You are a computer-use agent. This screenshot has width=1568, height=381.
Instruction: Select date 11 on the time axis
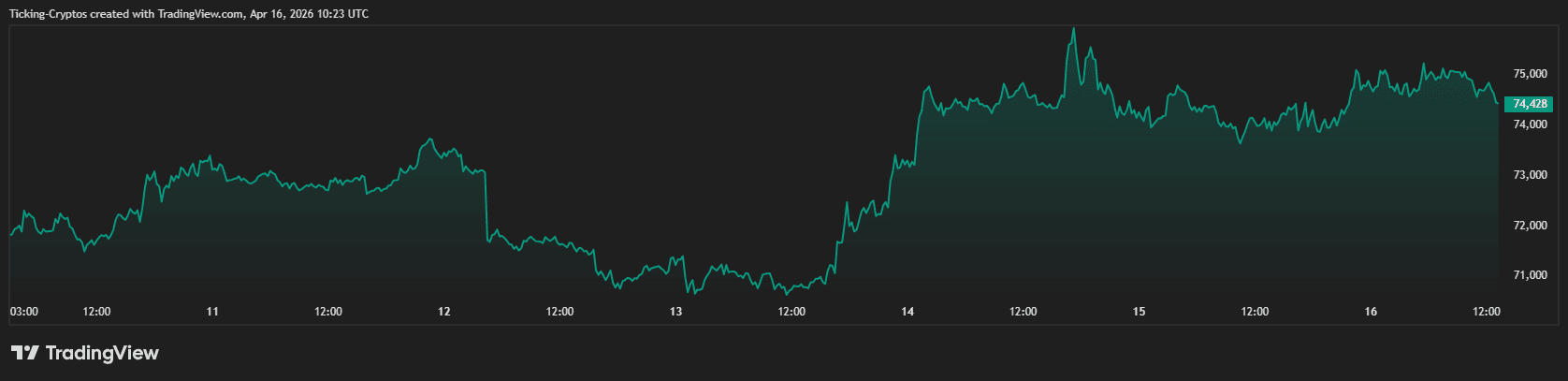(x=212, y=312)
